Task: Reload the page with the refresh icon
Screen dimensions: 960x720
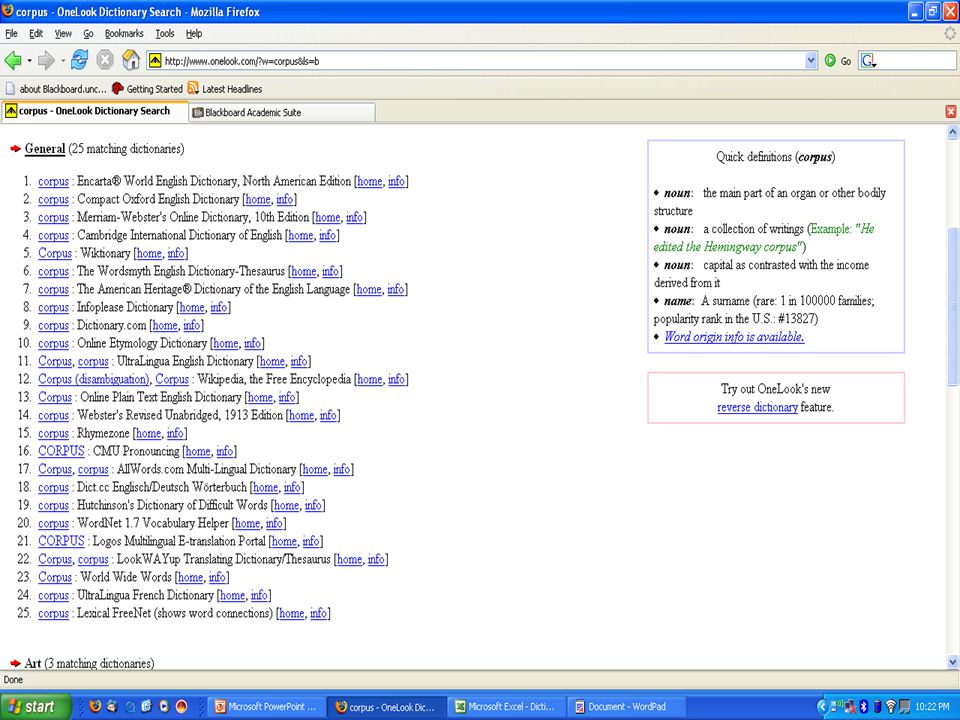Action: point(79,60)
